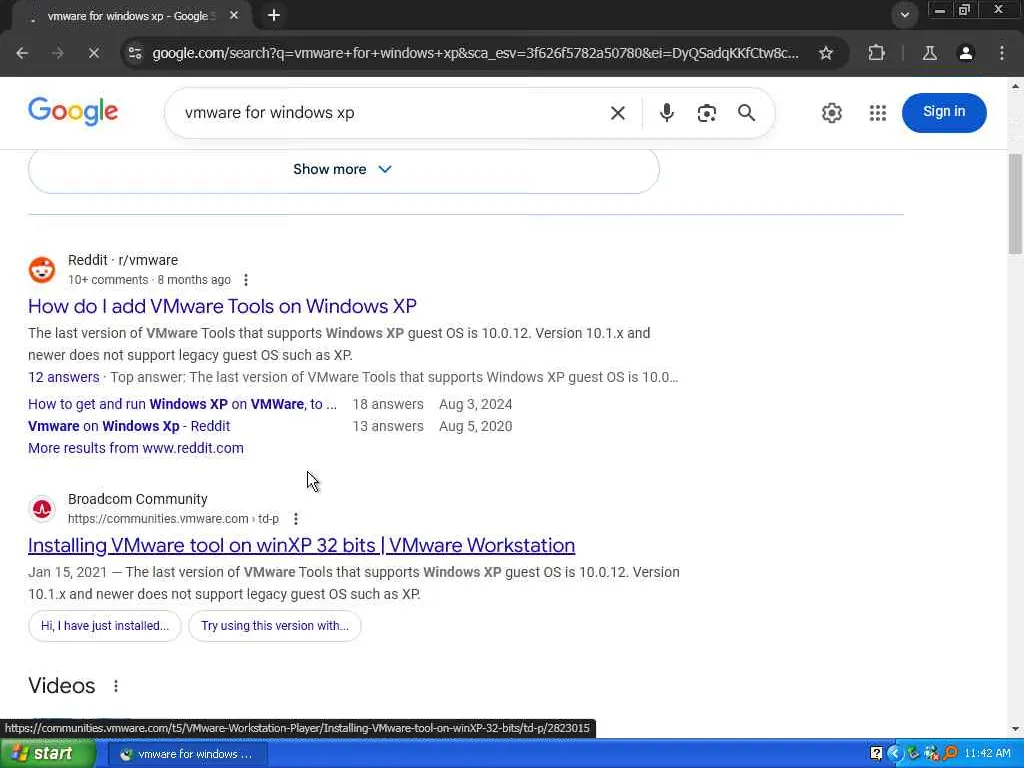Open How to get and run Windows XP link
Viewport: 1024px width, 768px height.
[182, 404]
